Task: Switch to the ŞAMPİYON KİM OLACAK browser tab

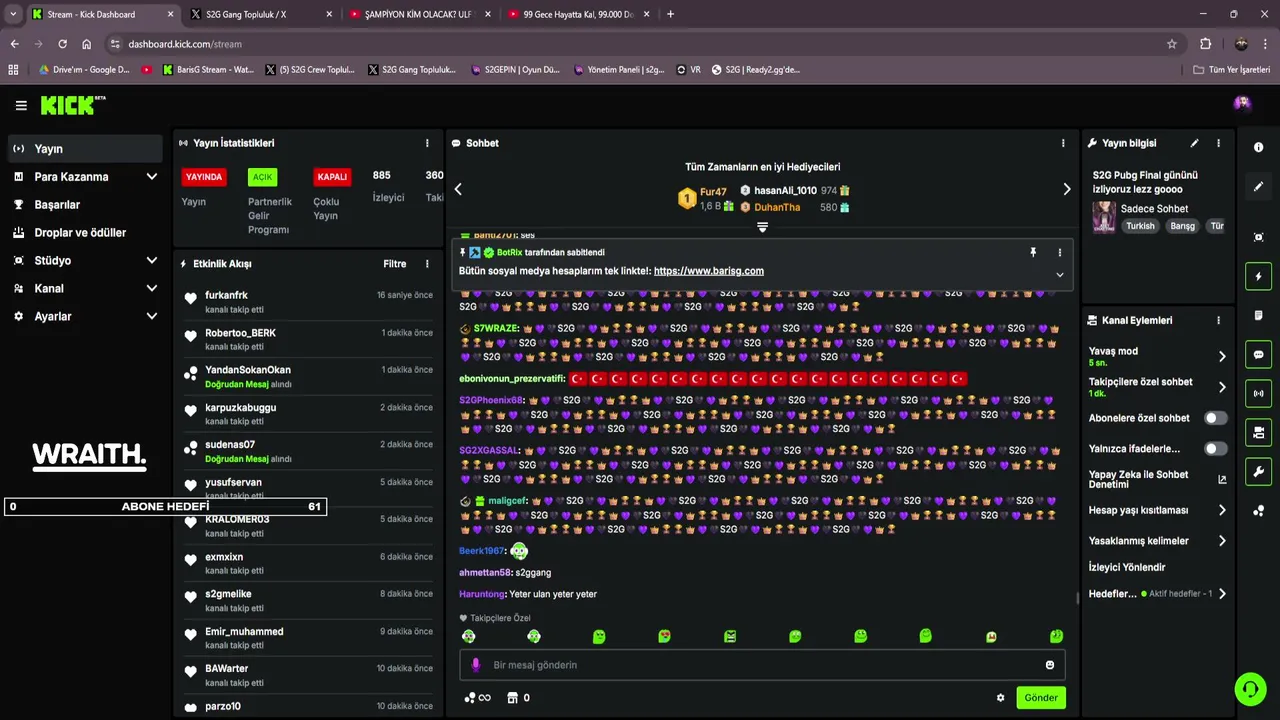Action: tap(418, 14)
